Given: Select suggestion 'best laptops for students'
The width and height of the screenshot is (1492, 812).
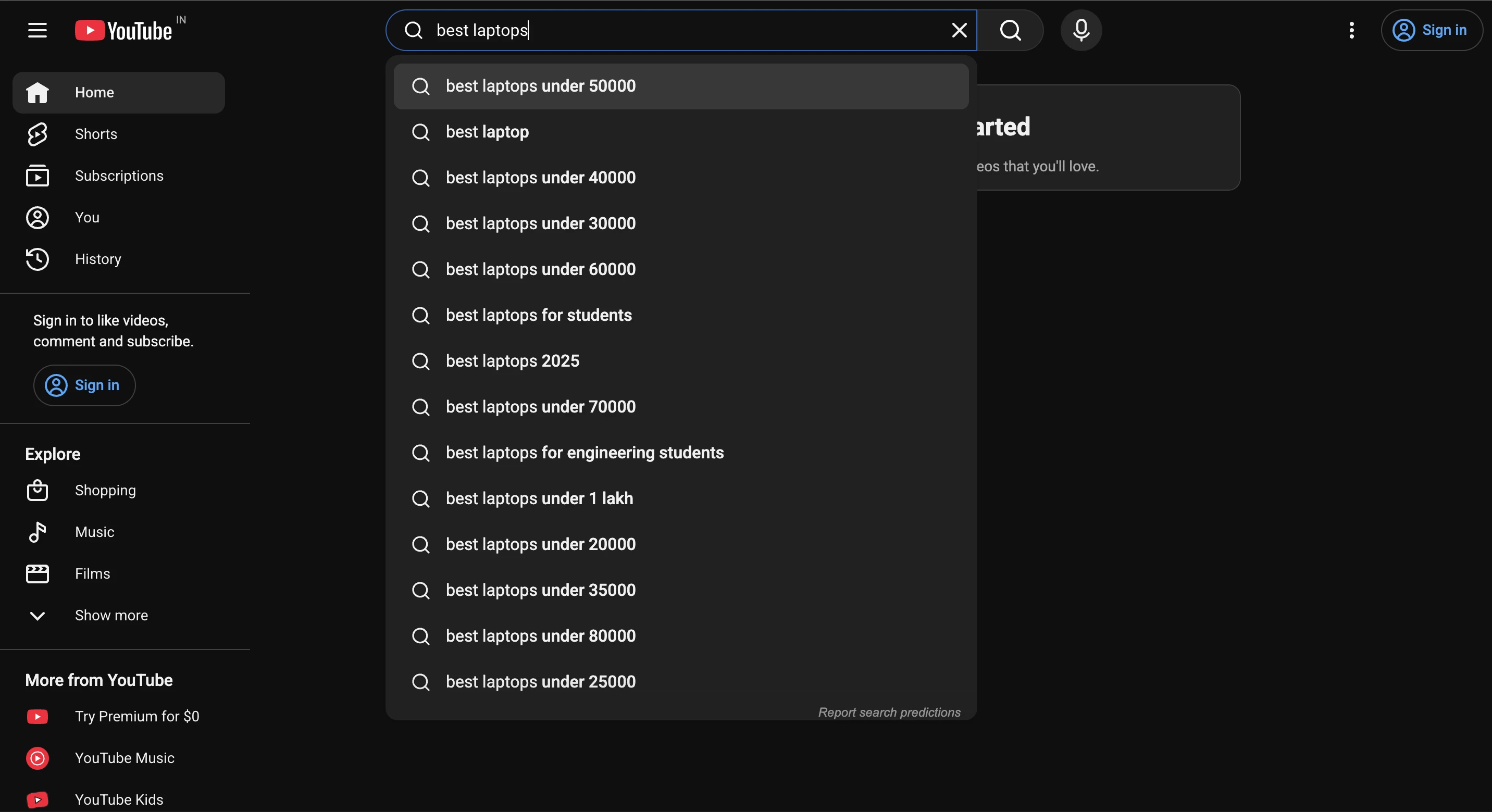Looking at the screenshot, I should 681,315.
